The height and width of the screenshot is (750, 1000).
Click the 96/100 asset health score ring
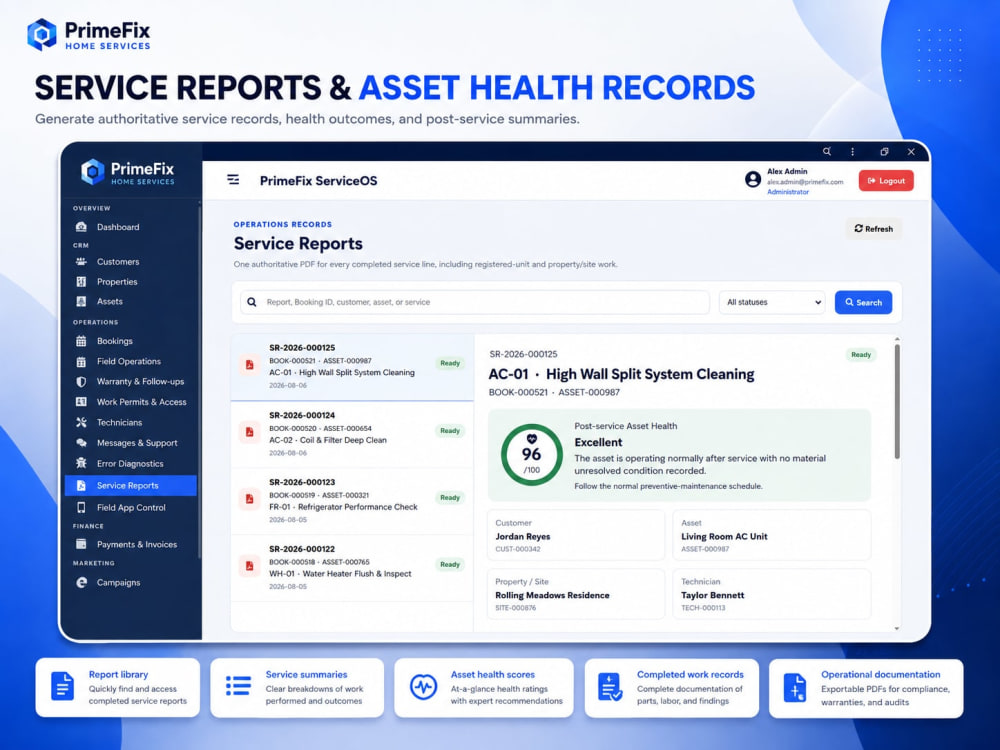531,455
